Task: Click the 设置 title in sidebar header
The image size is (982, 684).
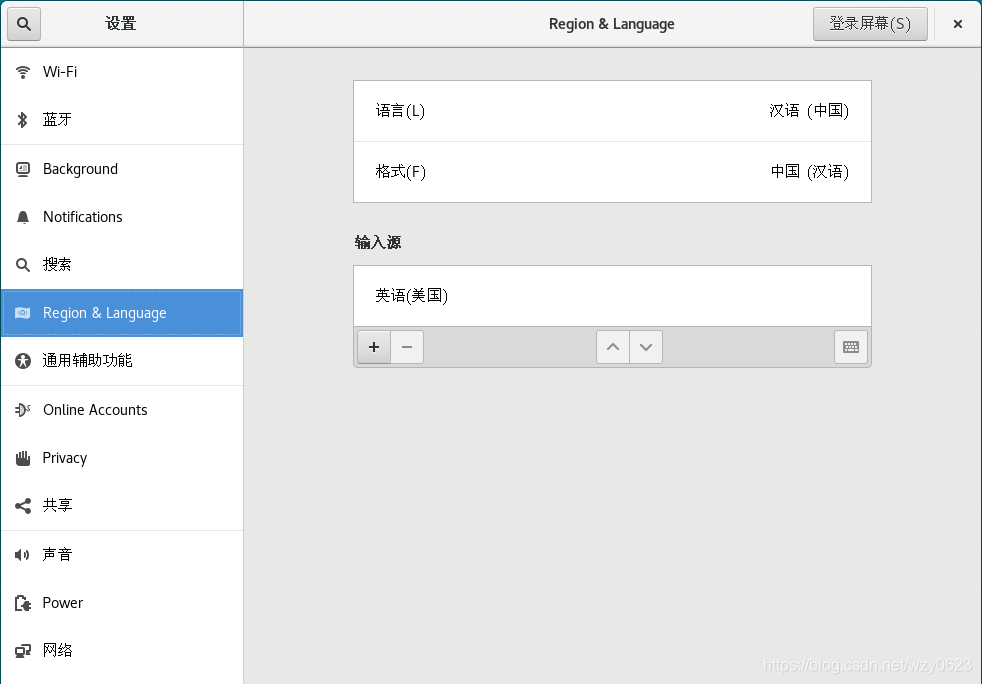Action: tap(121, 24)
